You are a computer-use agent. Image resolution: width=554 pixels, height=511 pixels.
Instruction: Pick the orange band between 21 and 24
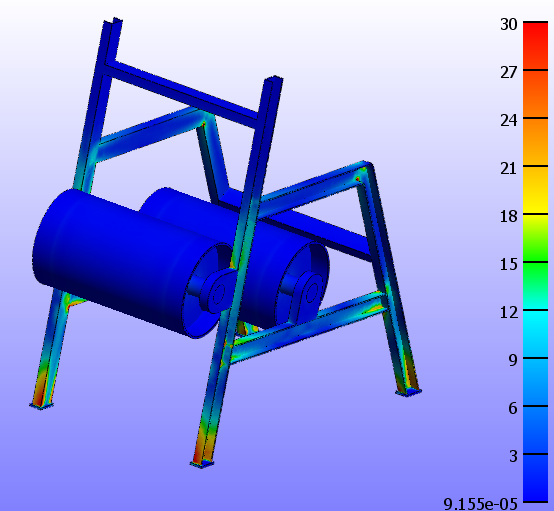coord(535,142)
